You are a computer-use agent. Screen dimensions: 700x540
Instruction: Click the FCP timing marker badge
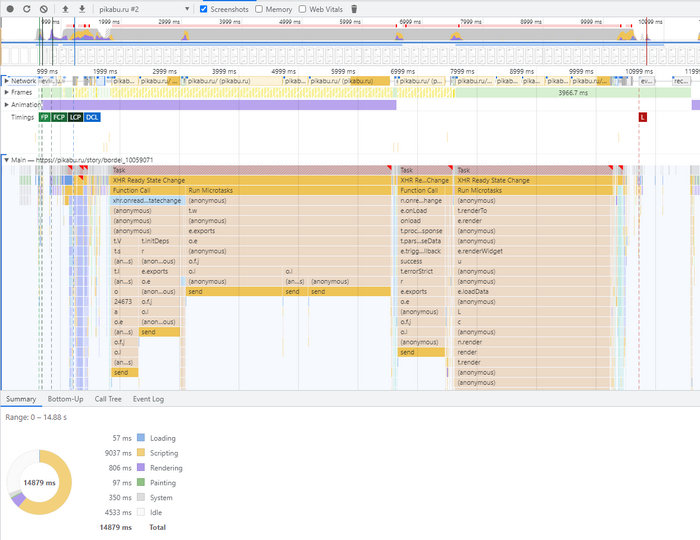pos(59,117)
